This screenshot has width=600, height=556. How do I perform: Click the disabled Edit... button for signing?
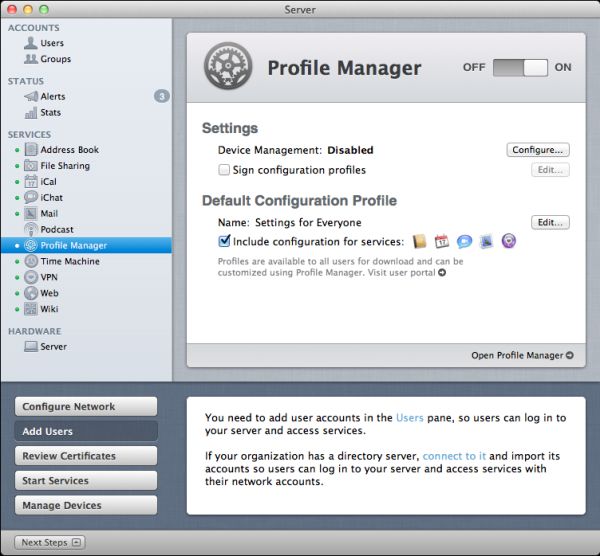550,170
